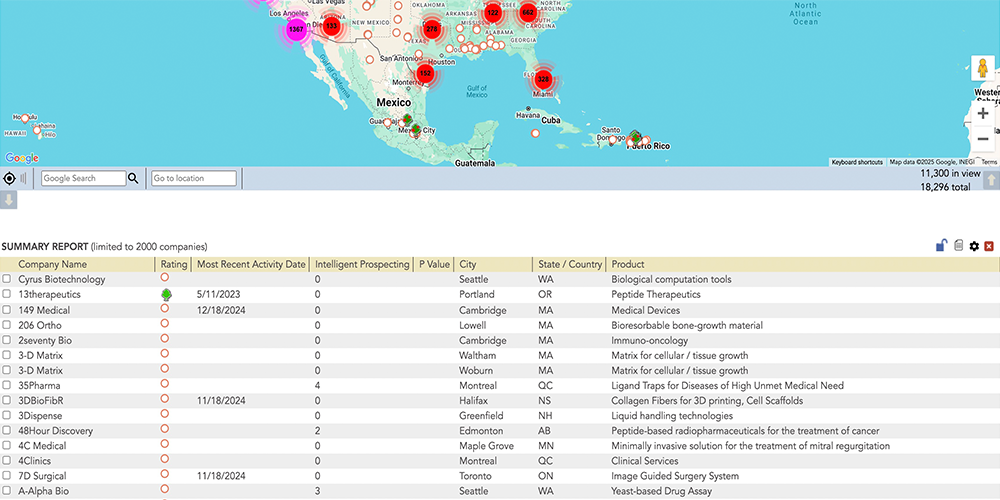Click the pin marker over Honolulu

coord(25,118)
